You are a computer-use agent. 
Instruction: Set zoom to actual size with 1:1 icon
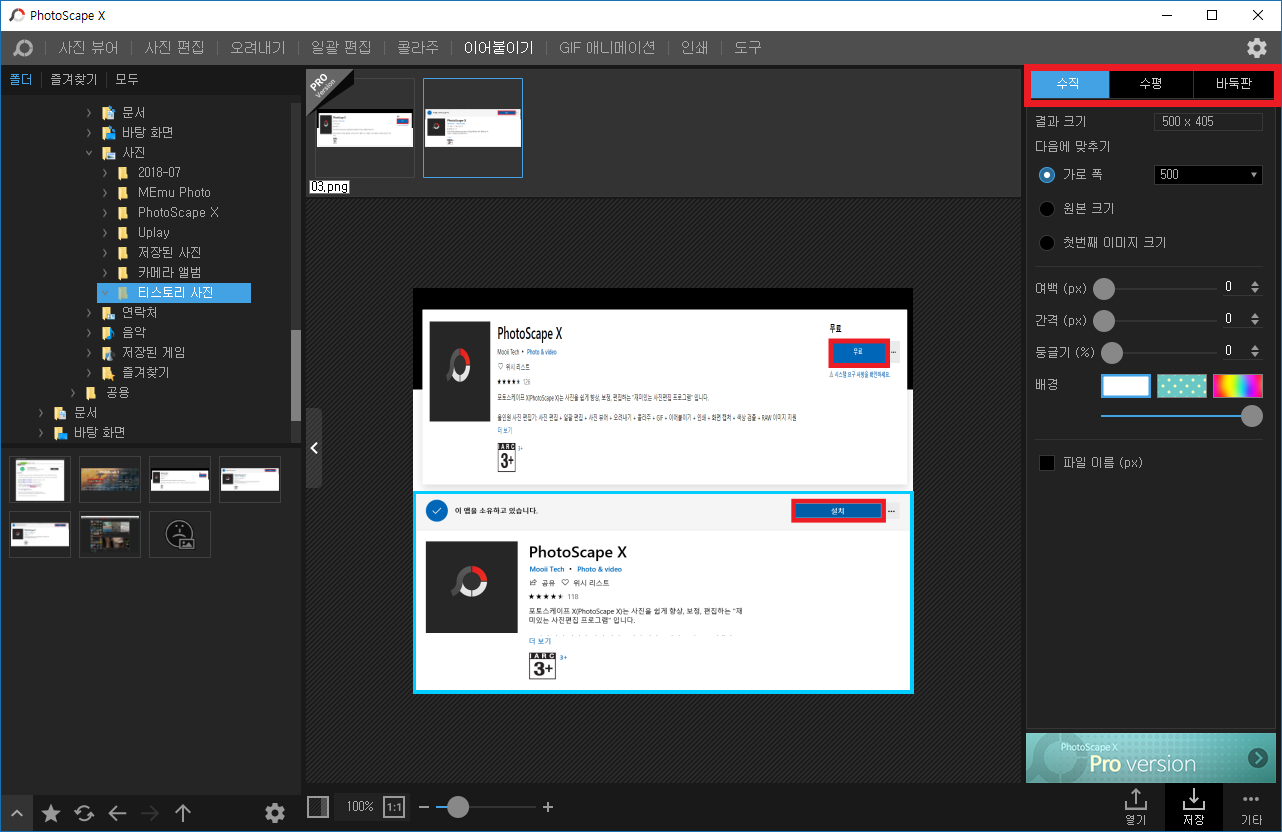[x=394, y=806]
